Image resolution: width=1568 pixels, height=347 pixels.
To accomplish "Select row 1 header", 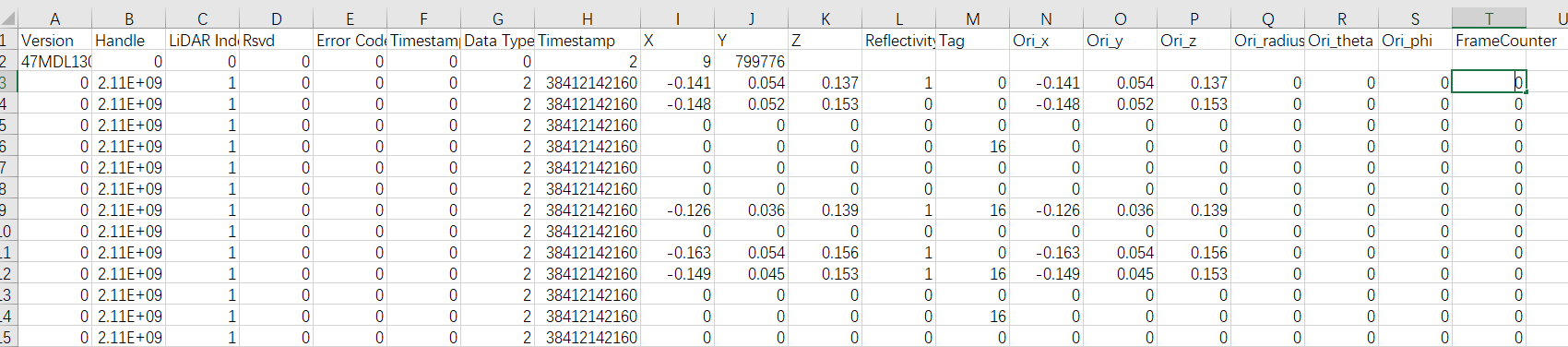I will click(8, 40).
